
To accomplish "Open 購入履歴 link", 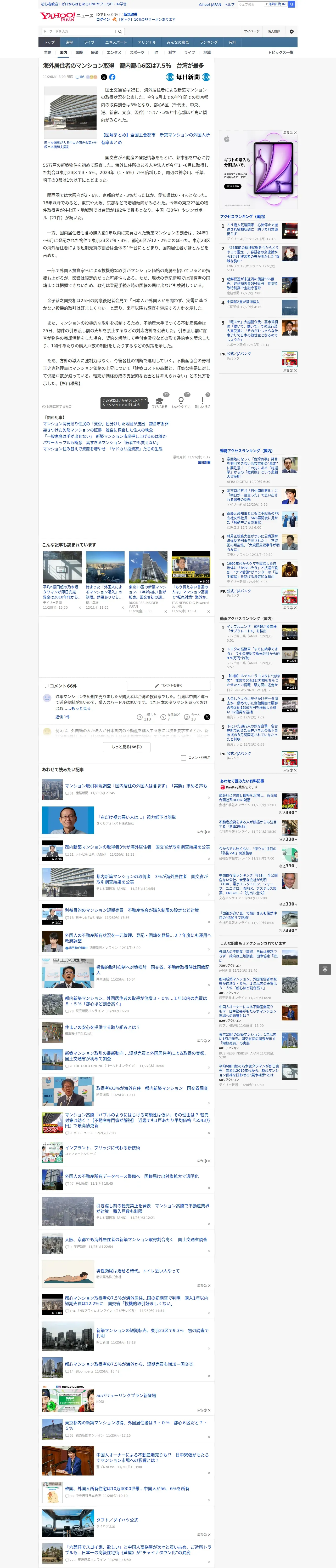I will click(x=274, y=32).
